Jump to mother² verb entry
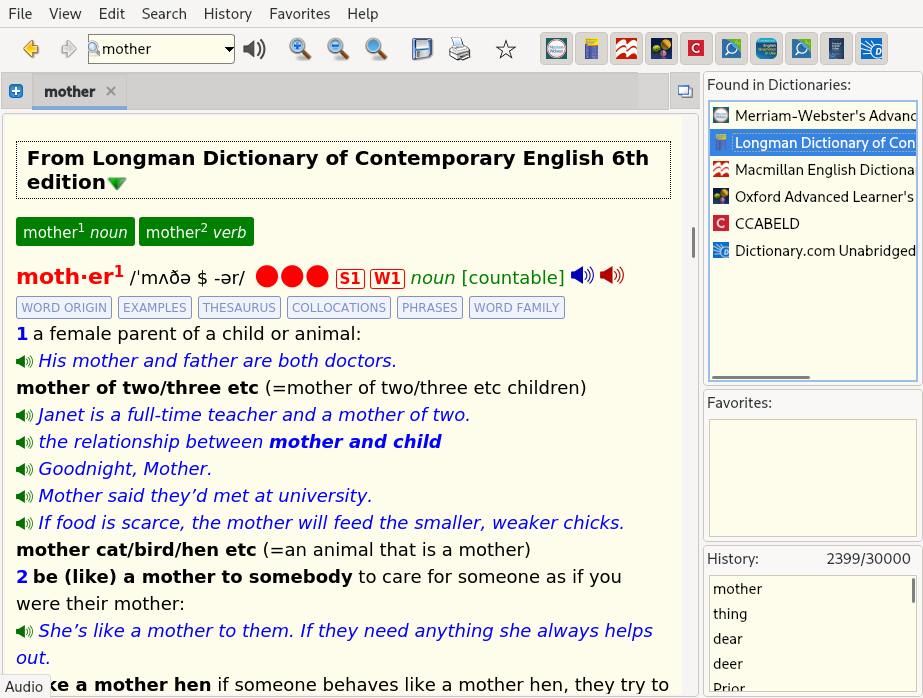Screen dimensions: 923x698 (x=196, y=231)
